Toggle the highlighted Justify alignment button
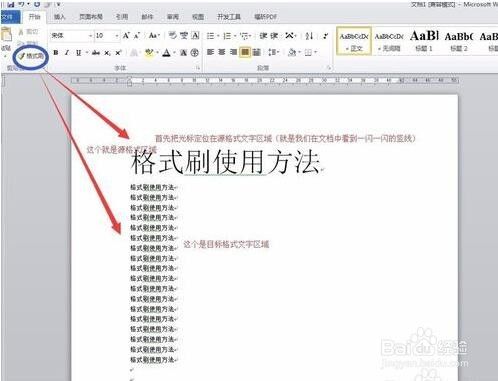Screen dimensions: 498x381 click(x=245, y=52)
